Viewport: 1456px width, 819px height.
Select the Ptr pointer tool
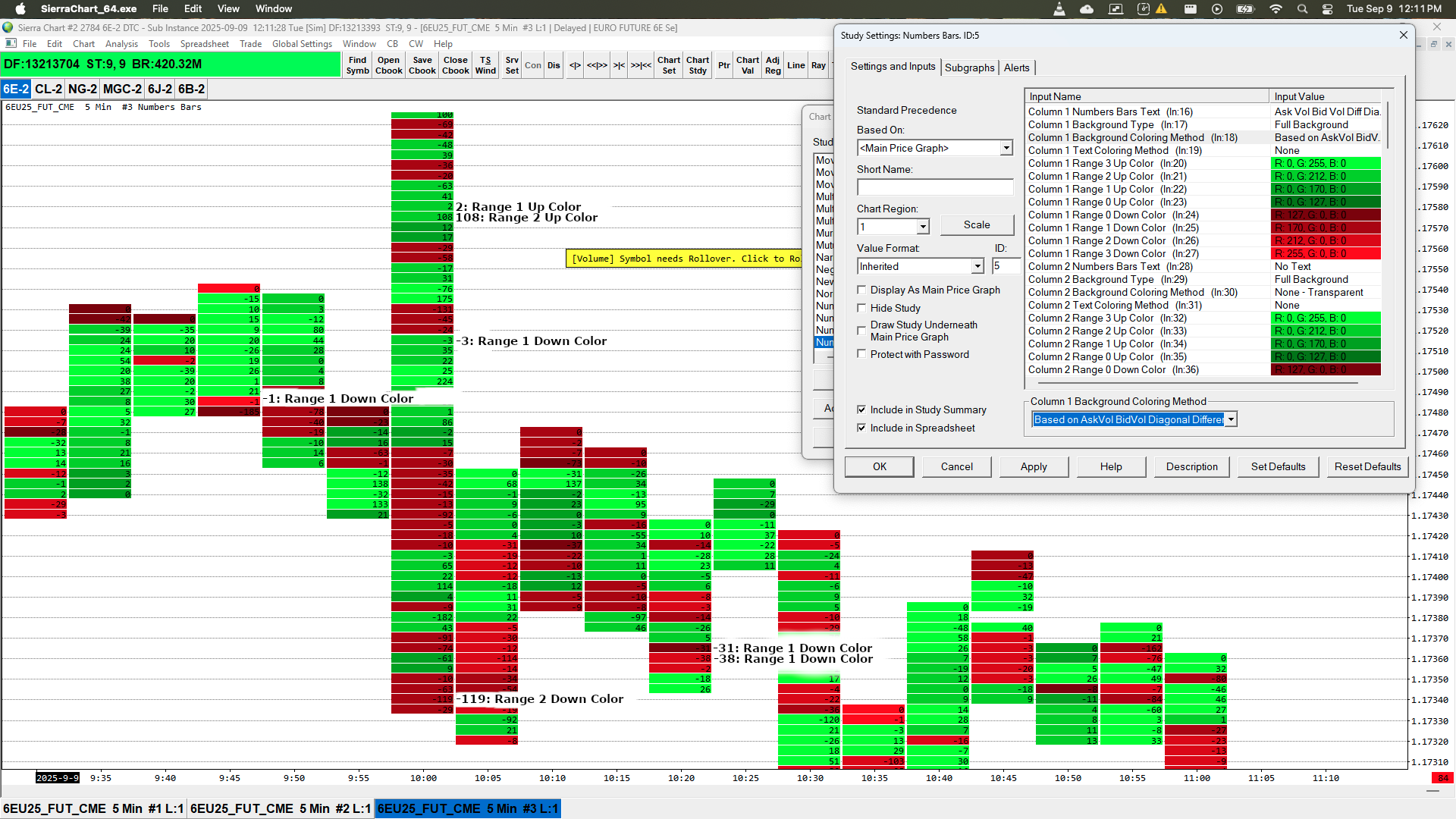pos(723,65)
